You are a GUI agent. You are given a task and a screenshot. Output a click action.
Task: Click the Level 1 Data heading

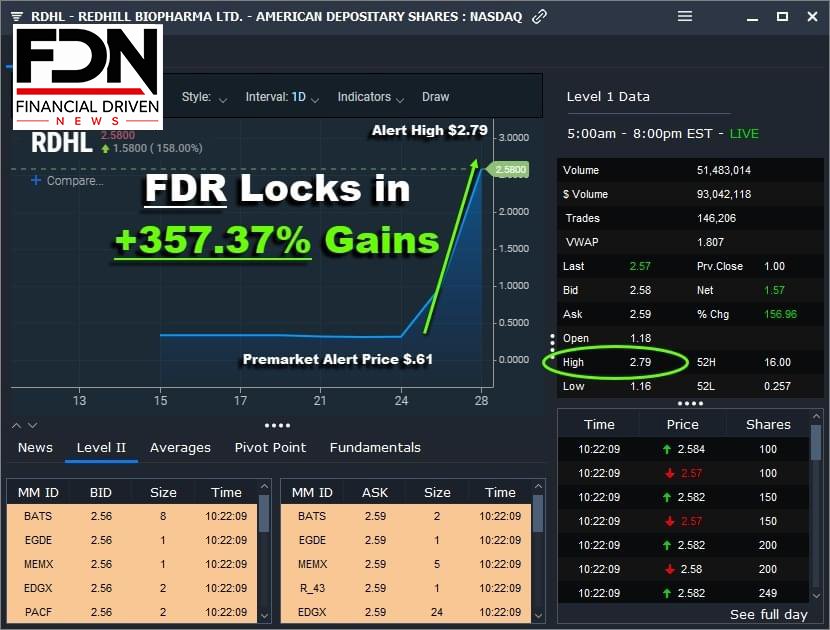click(x=608, y=96)
